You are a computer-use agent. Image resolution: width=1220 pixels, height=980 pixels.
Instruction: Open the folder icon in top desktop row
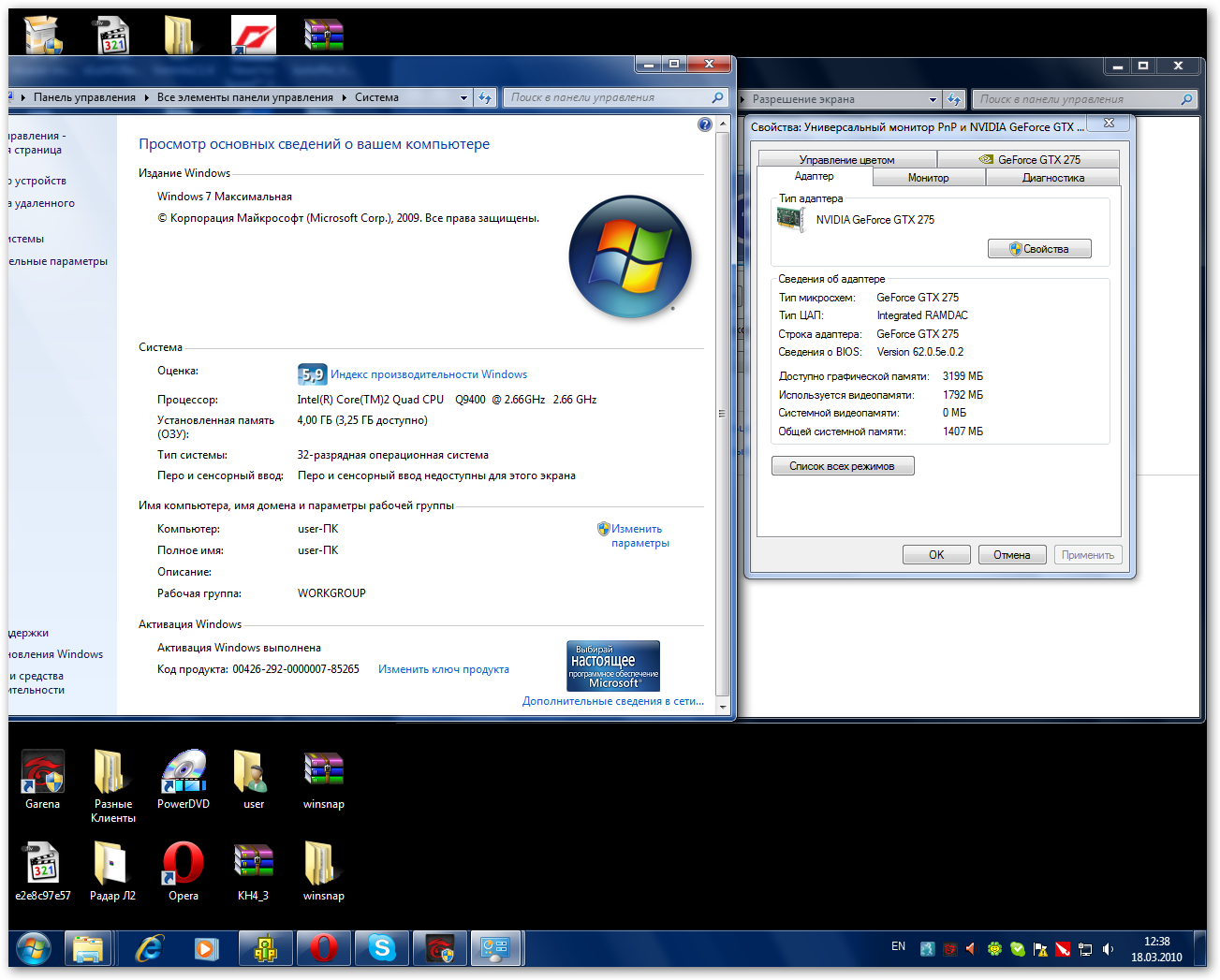pos(179,35)
